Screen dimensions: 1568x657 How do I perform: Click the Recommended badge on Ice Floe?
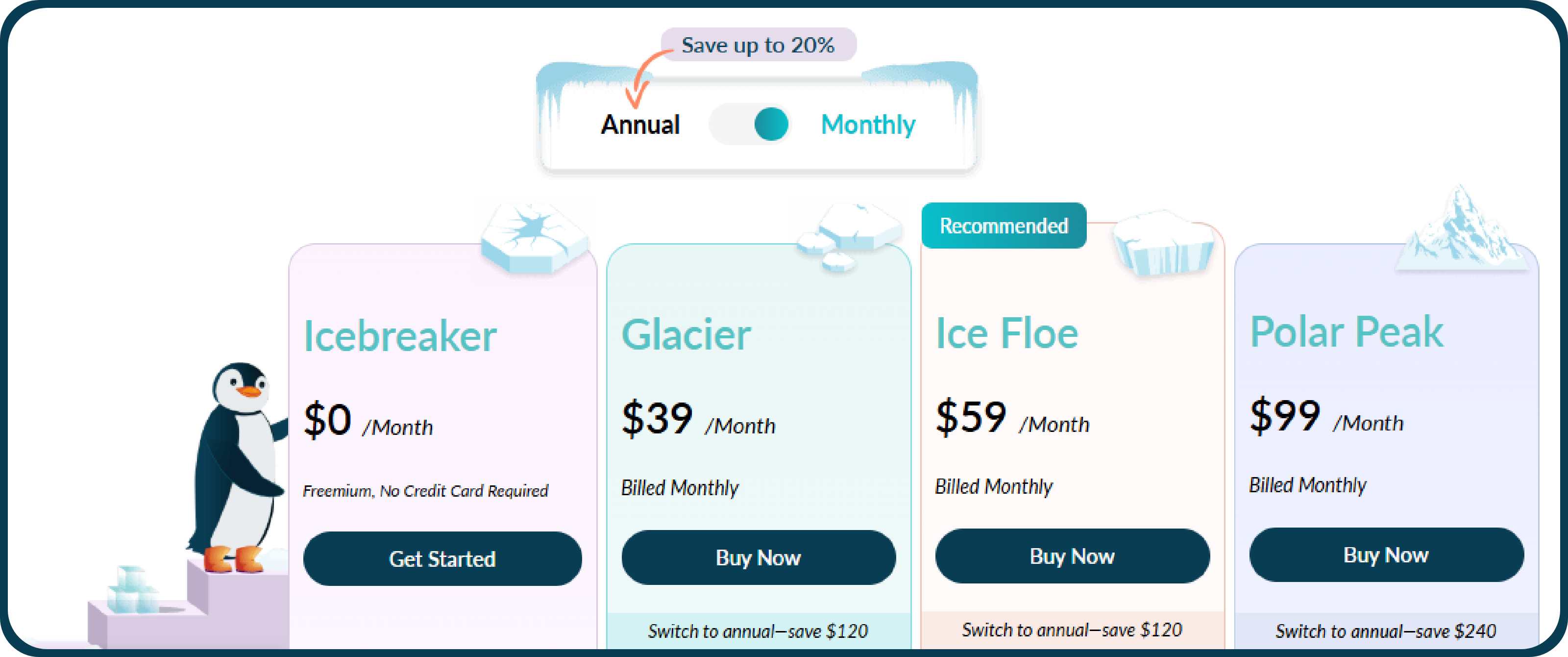point(1004,226)
